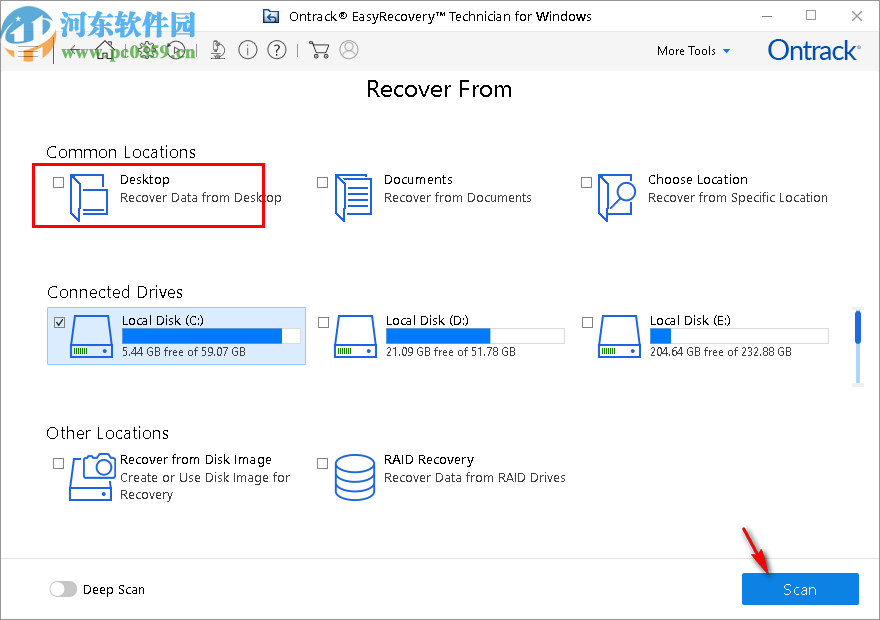Click the resume recovery (play) icon
880x620 pixels.
coord(176,50)
